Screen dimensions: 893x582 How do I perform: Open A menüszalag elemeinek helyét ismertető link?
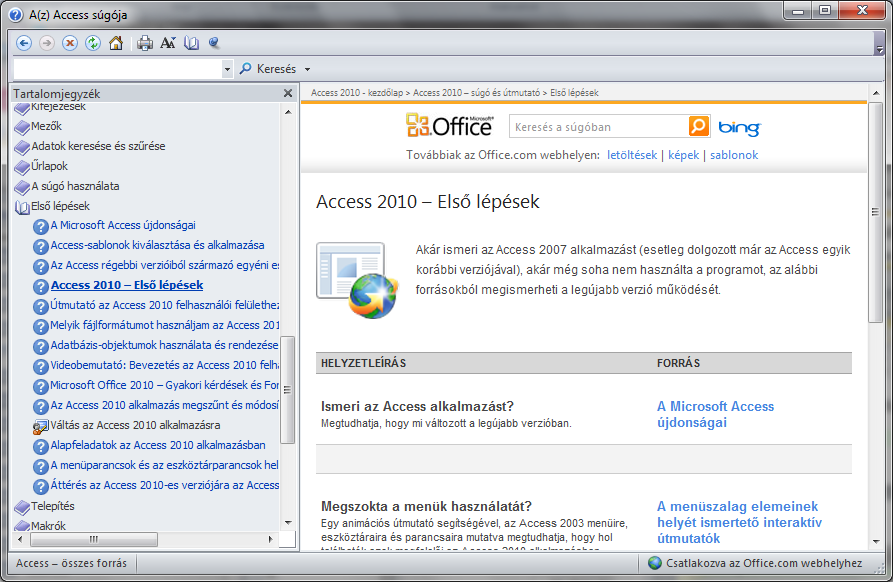tap(739, 522)
